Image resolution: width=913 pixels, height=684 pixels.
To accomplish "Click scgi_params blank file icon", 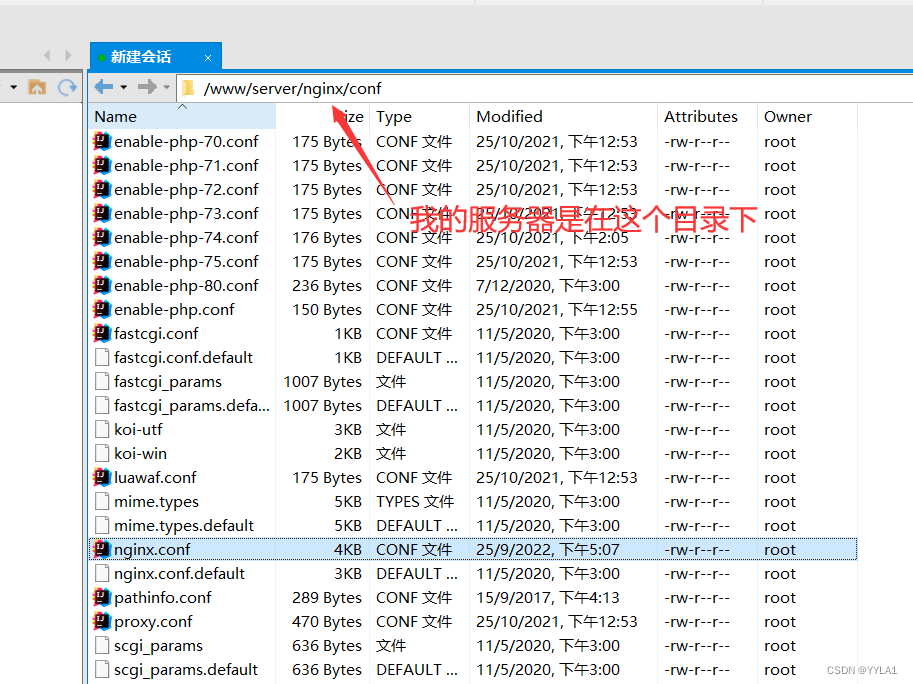I will tap(102, 646).
